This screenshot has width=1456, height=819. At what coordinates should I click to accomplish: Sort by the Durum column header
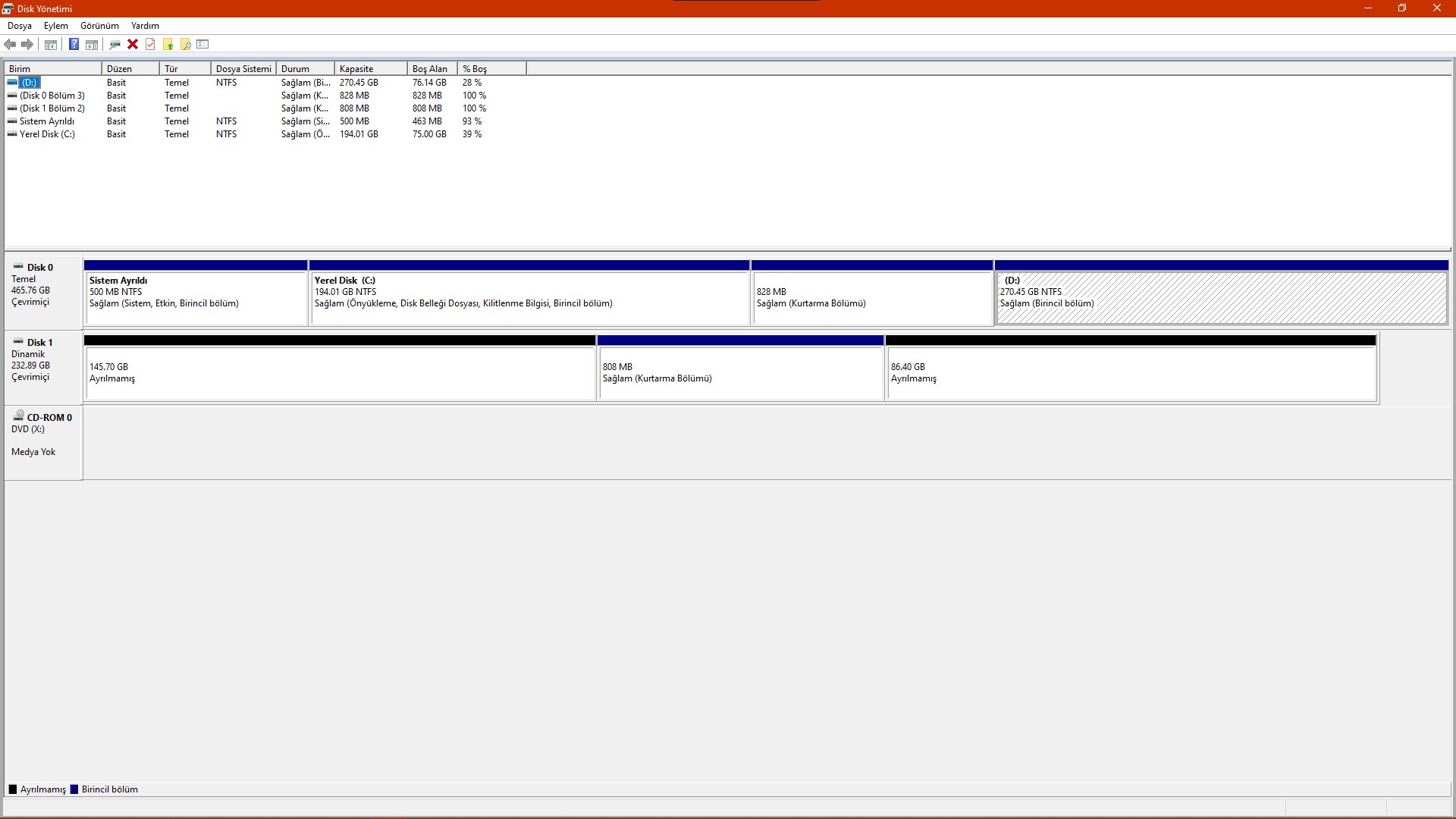click(306, 68)
